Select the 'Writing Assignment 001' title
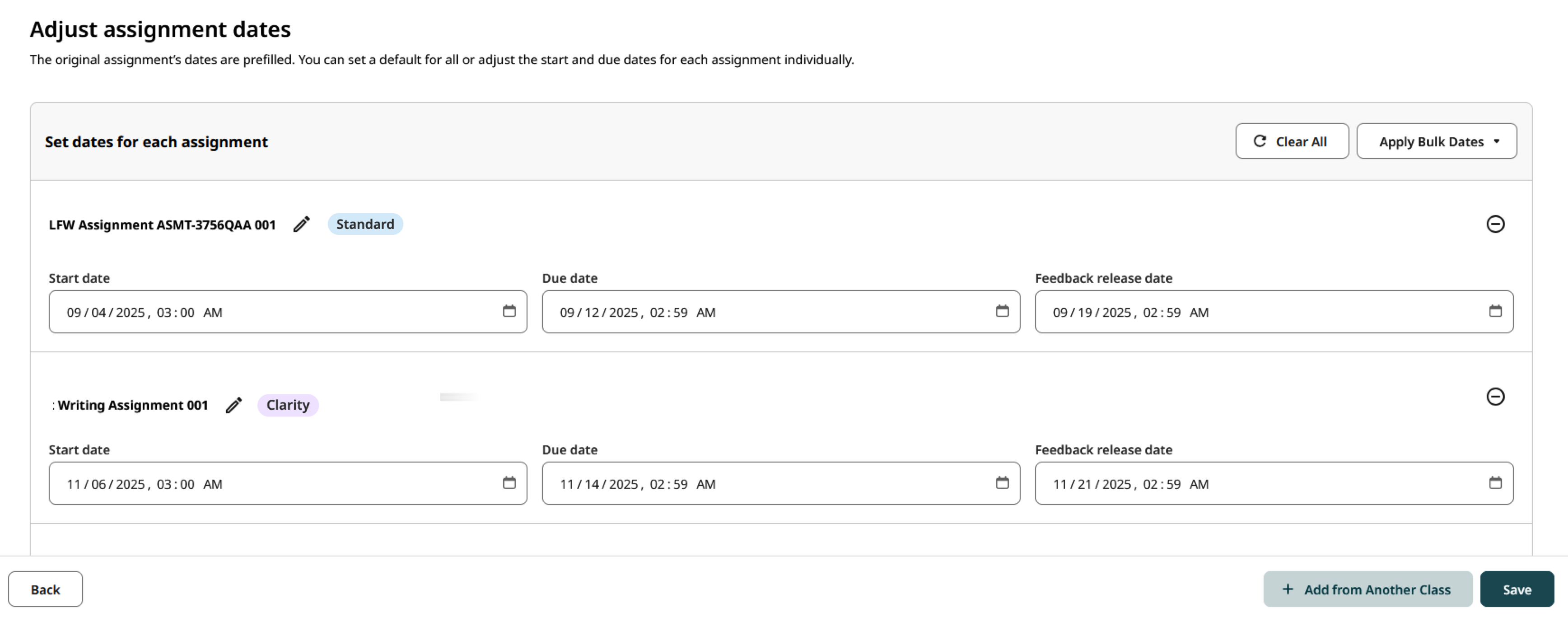This screenshot has height=617, width=1568. coord(133,405)
